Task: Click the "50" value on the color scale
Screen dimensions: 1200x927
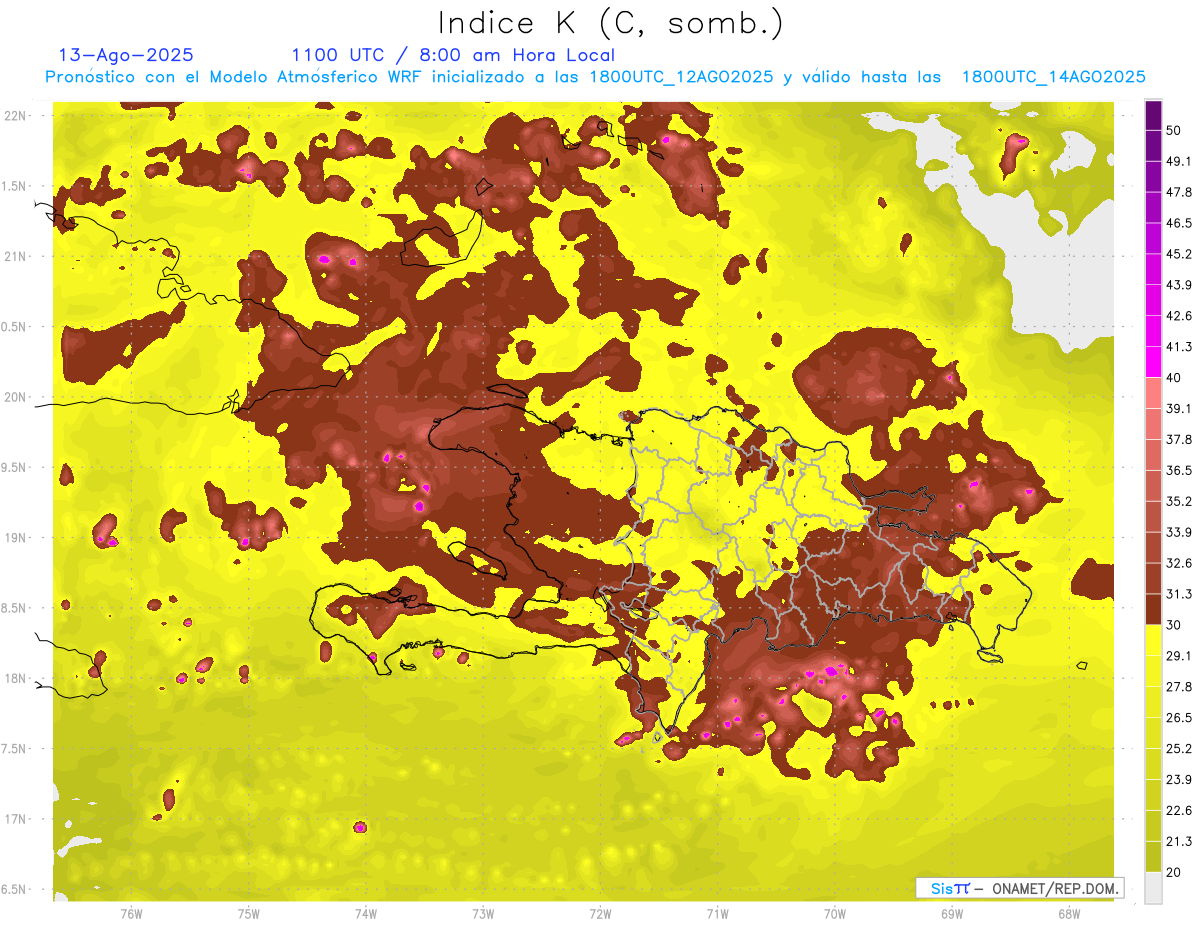Action: tap(1174, 130)
